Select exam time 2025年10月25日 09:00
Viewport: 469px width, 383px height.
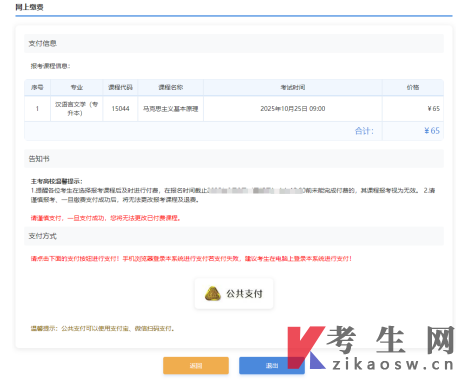pos(293,109)
